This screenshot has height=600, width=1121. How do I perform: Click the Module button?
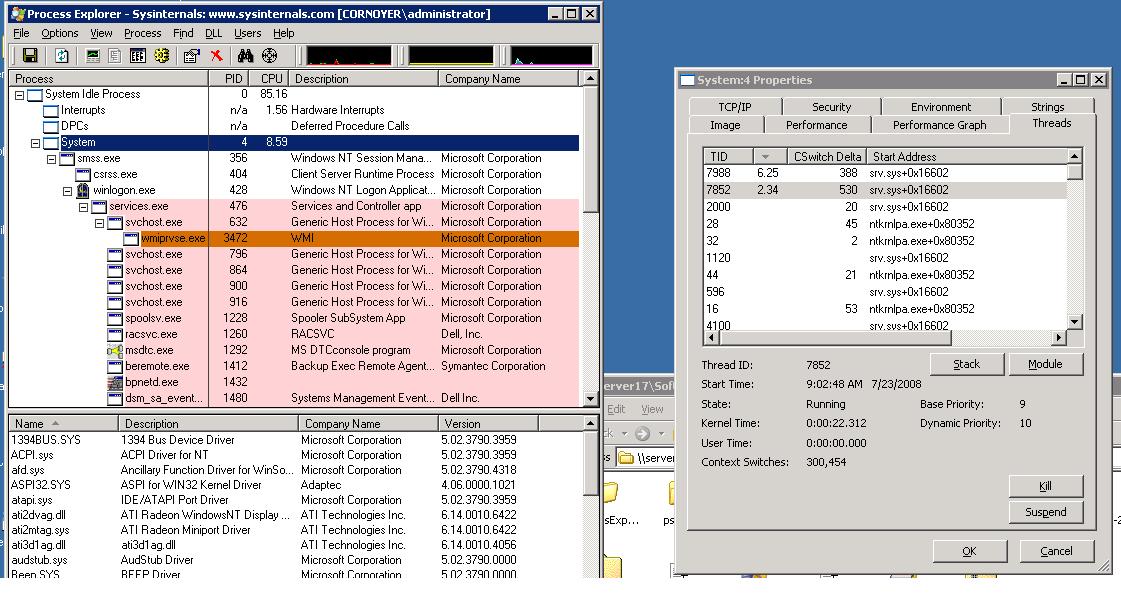1045,364
